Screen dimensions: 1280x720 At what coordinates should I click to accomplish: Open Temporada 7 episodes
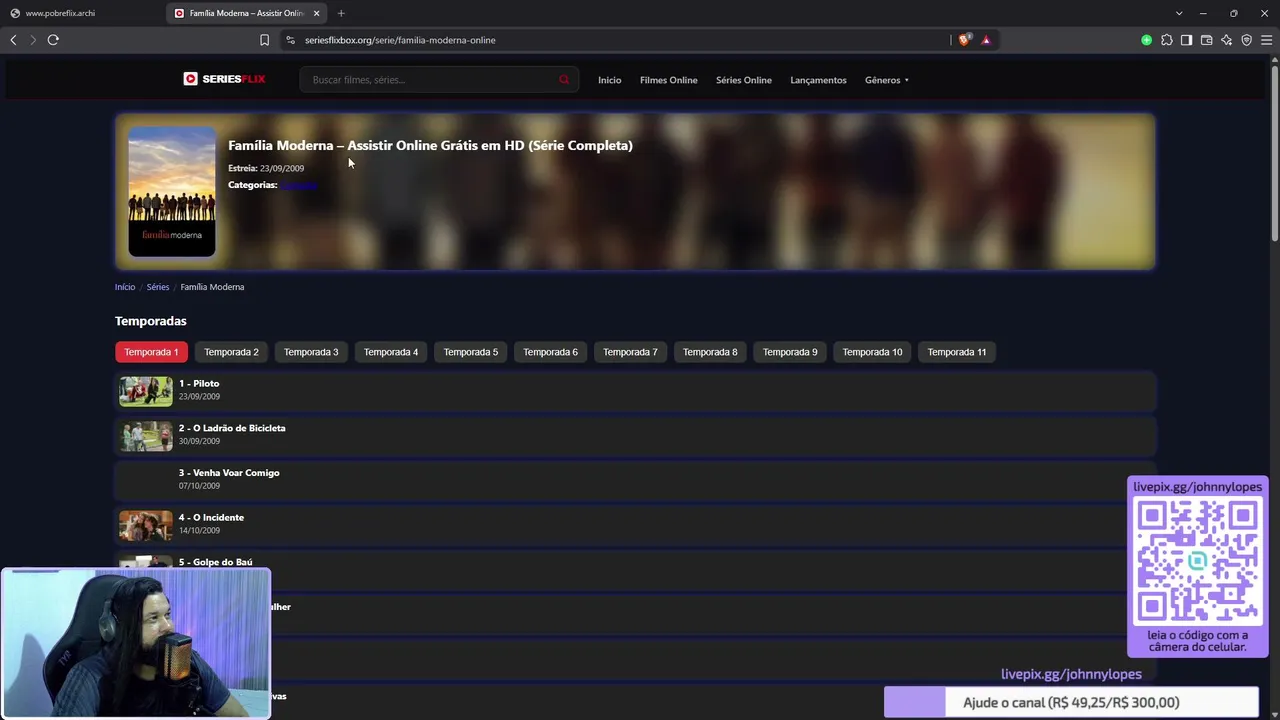pos(630,352)
